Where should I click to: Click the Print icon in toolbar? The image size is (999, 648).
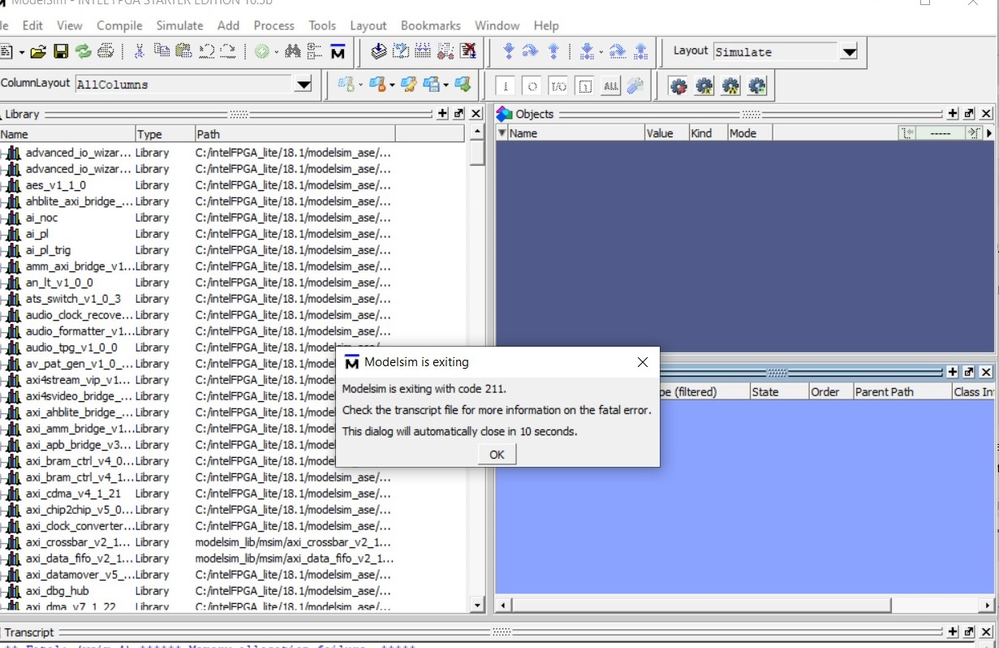coord(106,52)
